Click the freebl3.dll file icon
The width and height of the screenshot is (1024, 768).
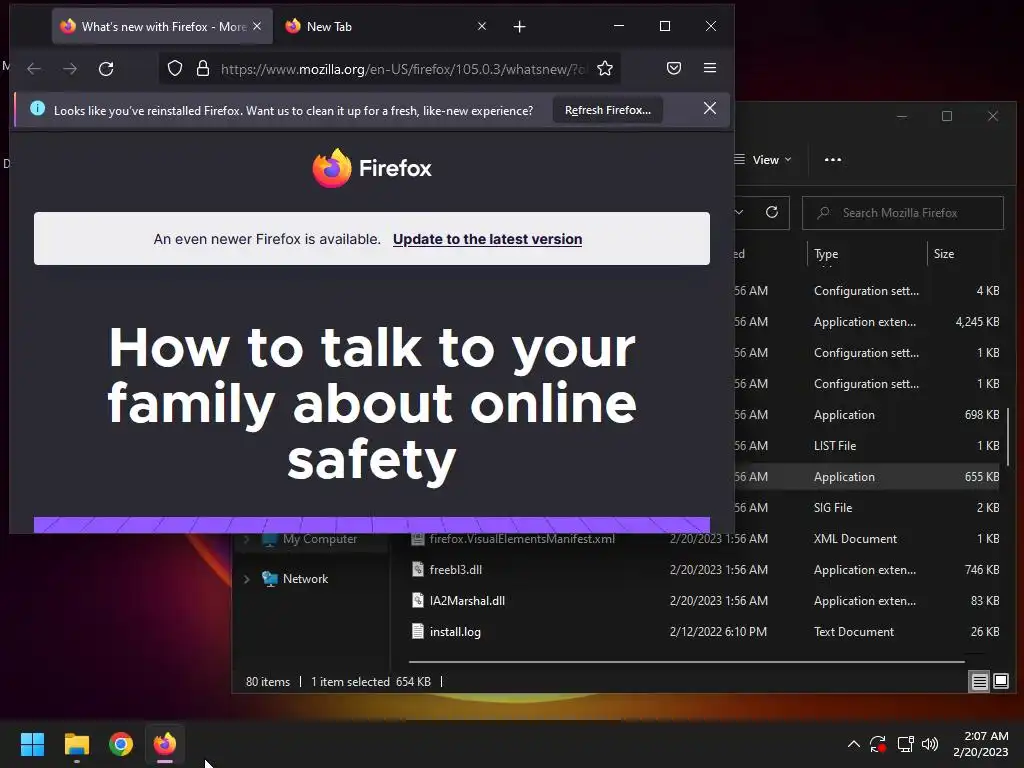[418, 569]
